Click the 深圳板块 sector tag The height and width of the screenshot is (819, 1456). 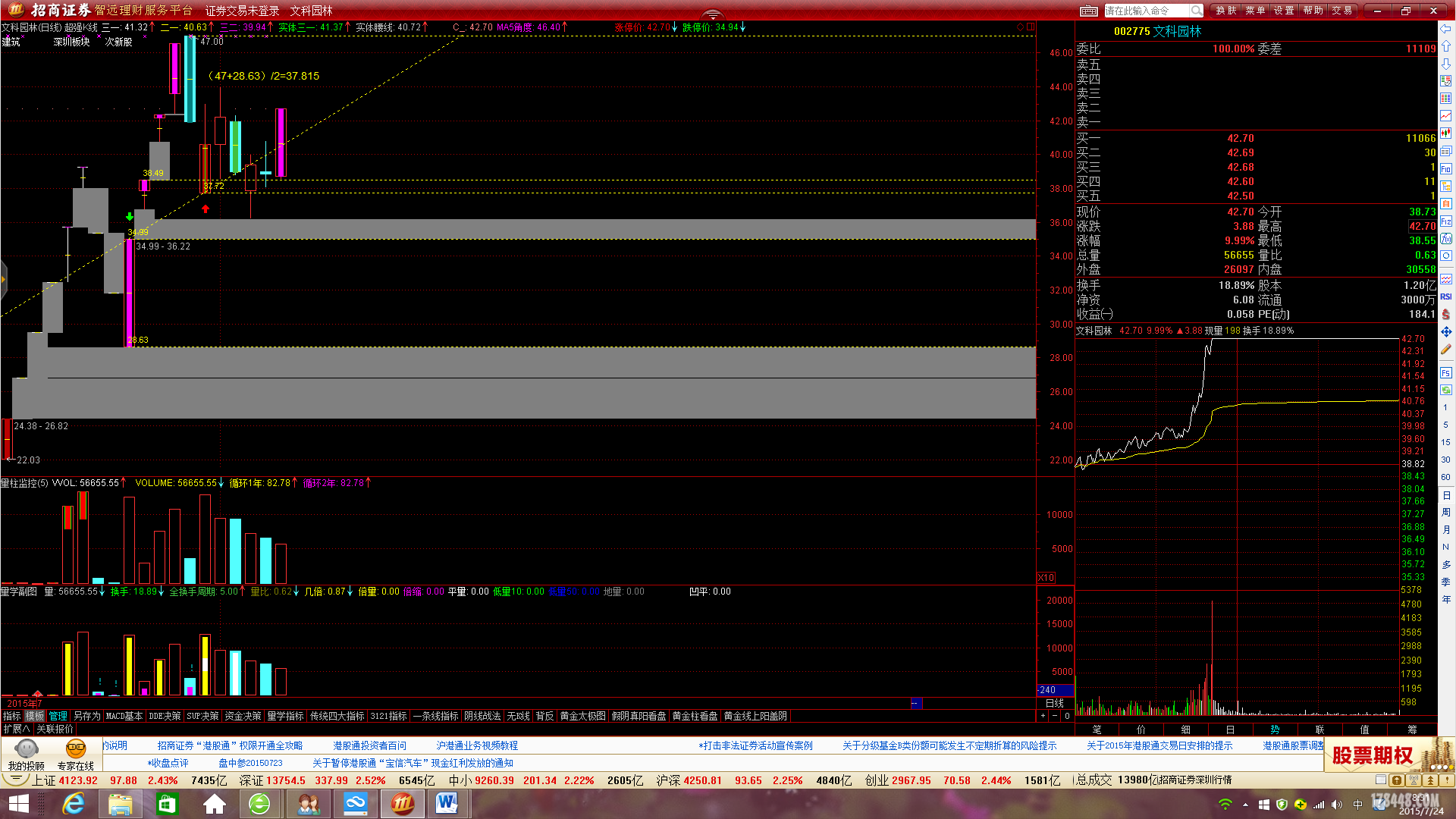tap(71, 42)
